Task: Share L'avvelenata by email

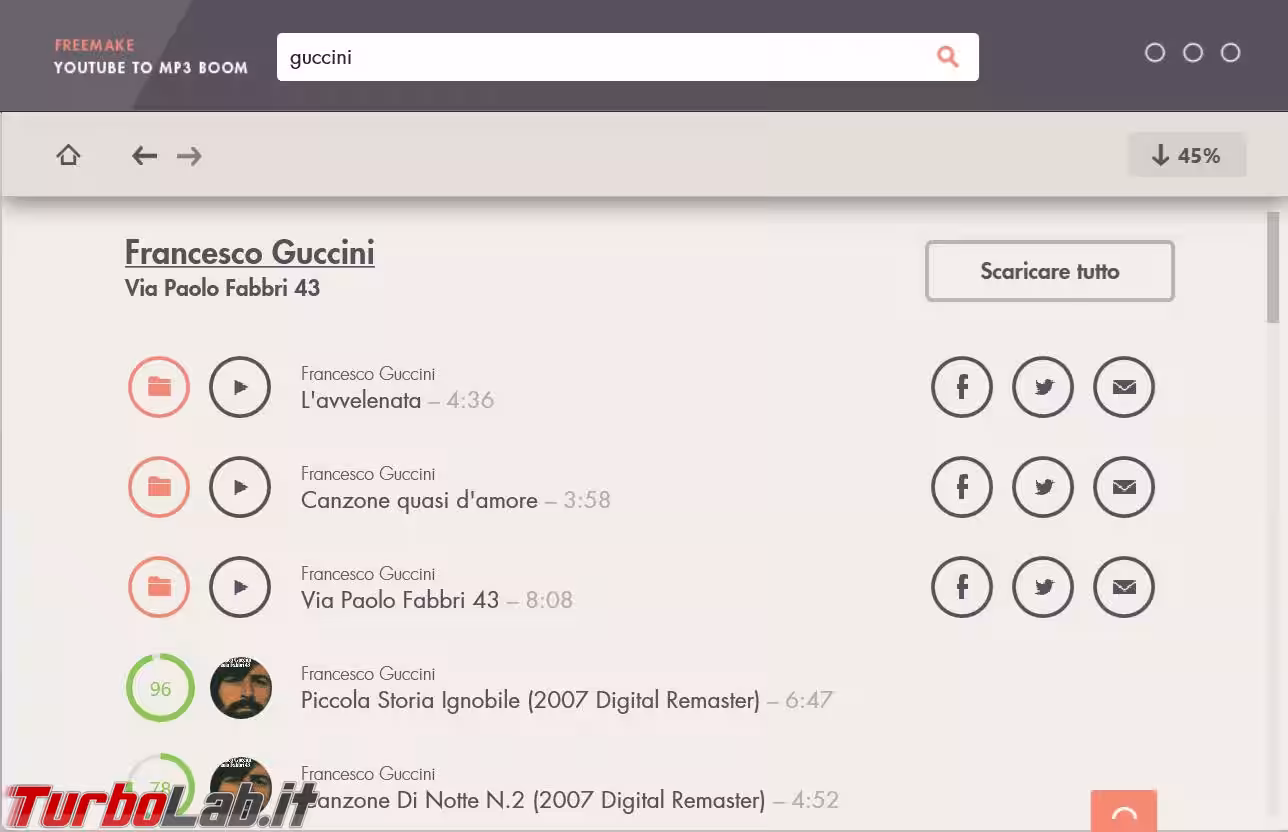Action: pyautogui.click(x=1124, y=387)
